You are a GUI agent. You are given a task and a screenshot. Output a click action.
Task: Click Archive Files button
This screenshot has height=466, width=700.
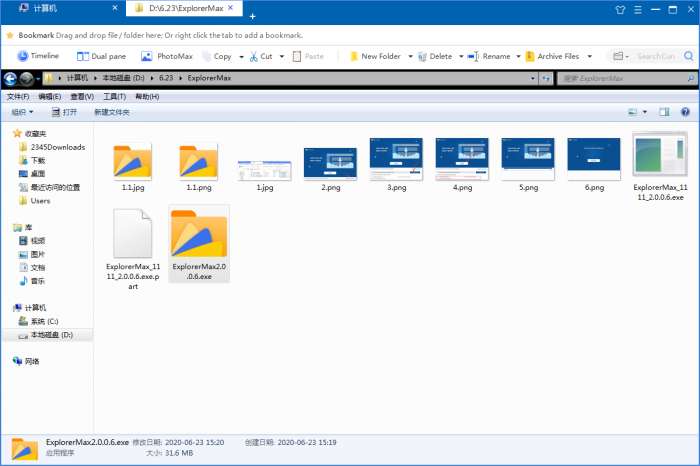(x=552, y=56)
